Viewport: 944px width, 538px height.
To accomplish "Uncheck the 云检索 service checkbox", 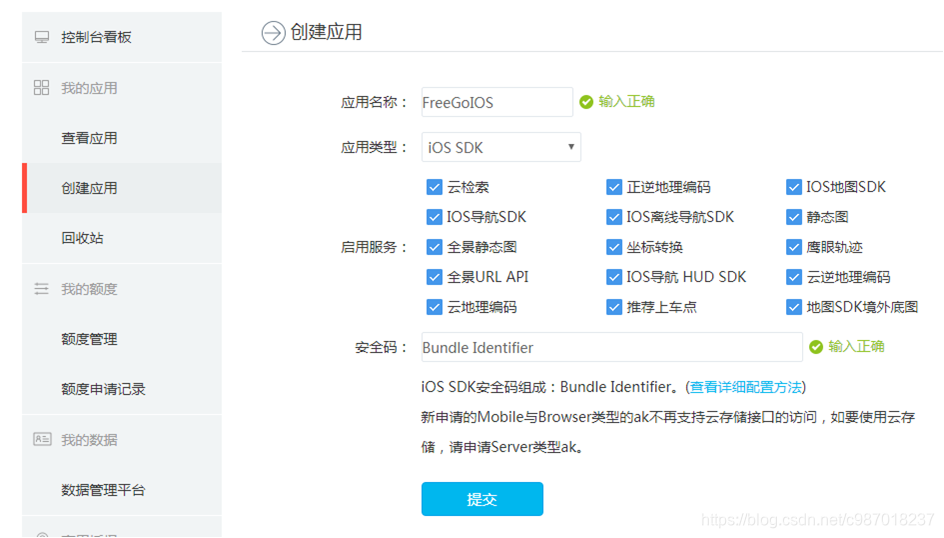I will coord(434,187).
